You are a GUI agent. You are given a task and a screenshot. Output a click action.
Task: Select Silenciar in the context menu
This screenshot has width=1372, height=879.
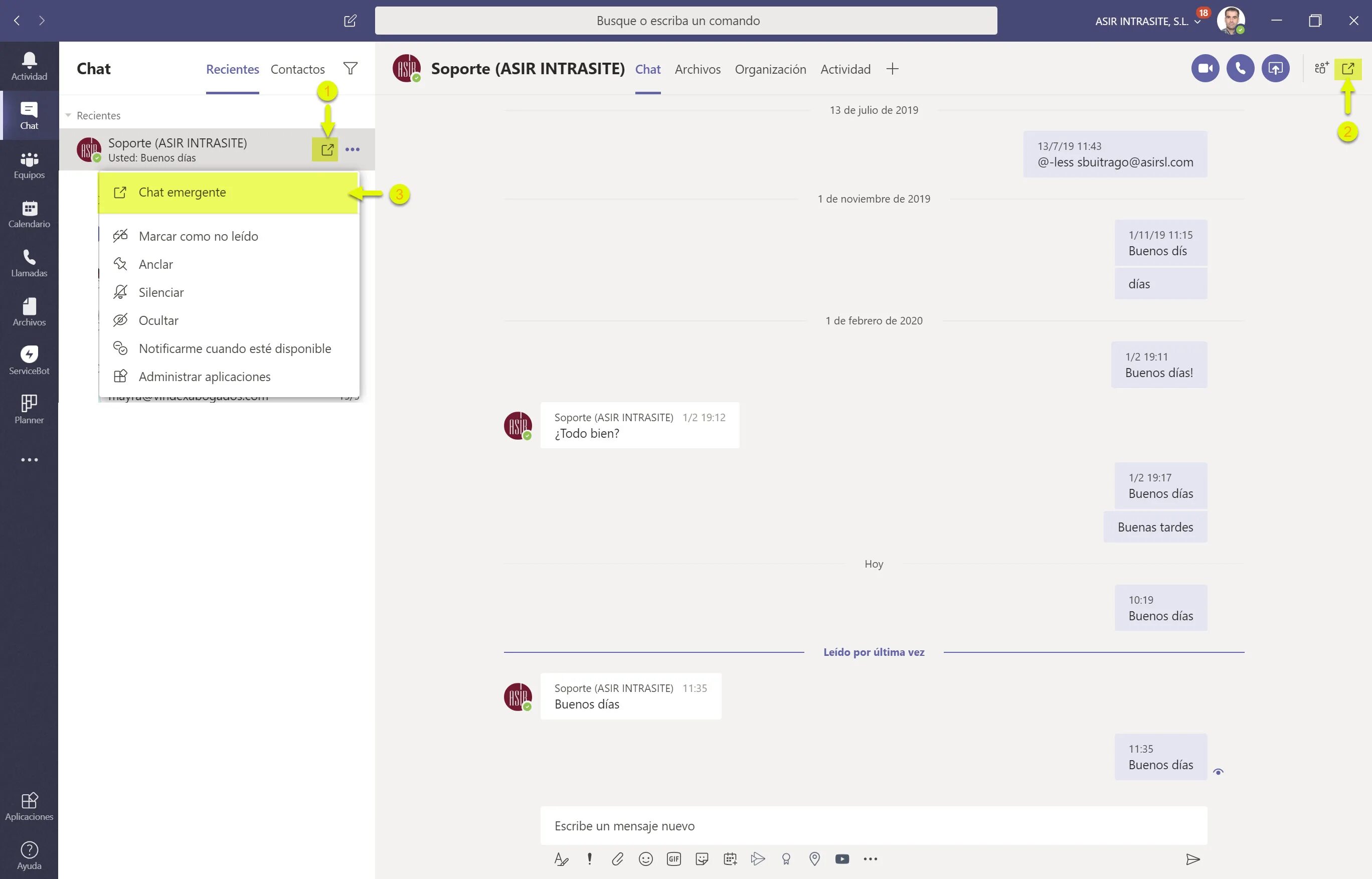[161, 292]
